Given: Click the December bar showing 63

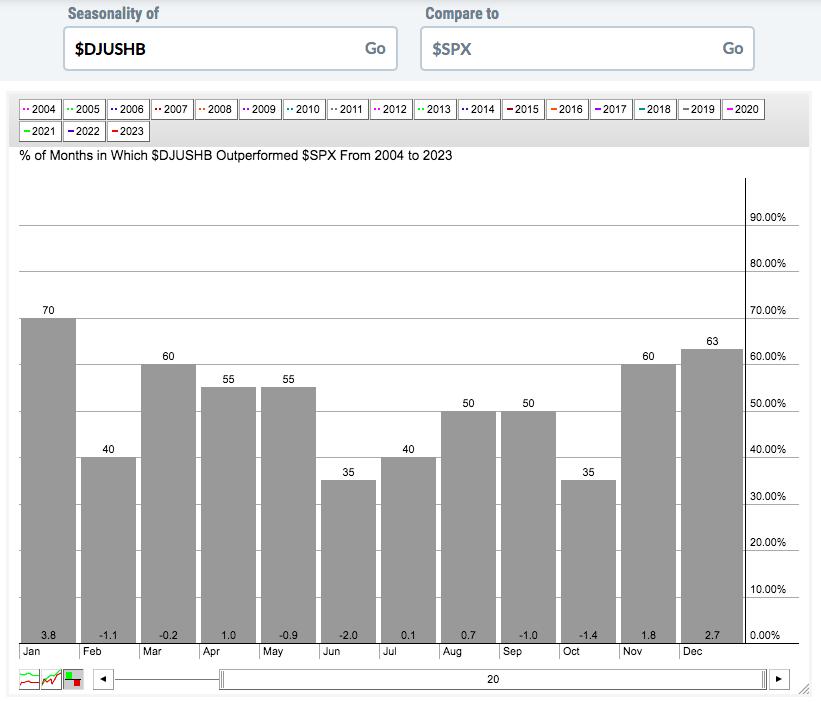Looking at the screenshot, I should coord(712,495).
